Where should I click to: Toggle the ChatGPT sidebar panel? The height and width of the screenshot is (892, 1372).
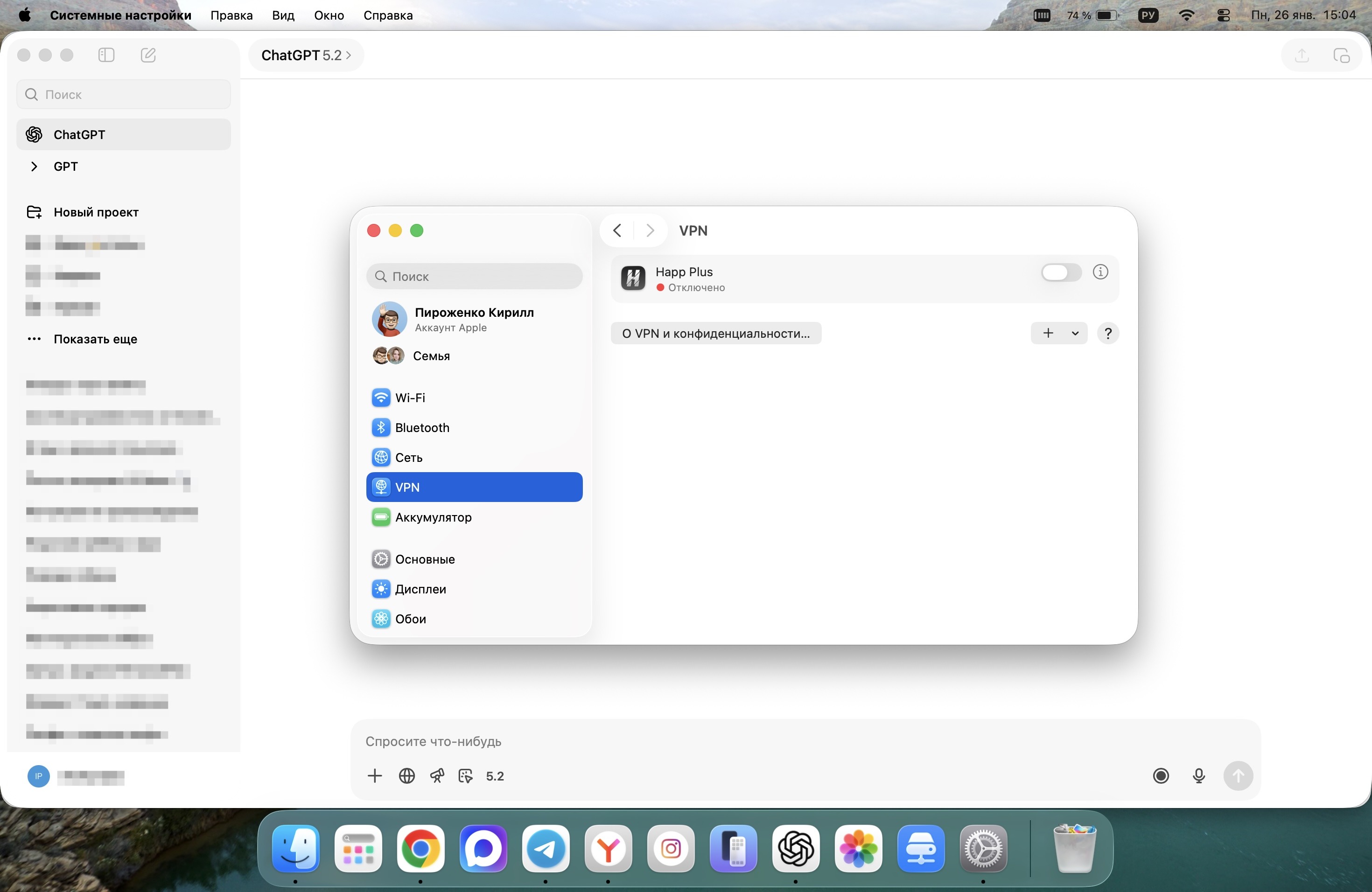(106, 55)
